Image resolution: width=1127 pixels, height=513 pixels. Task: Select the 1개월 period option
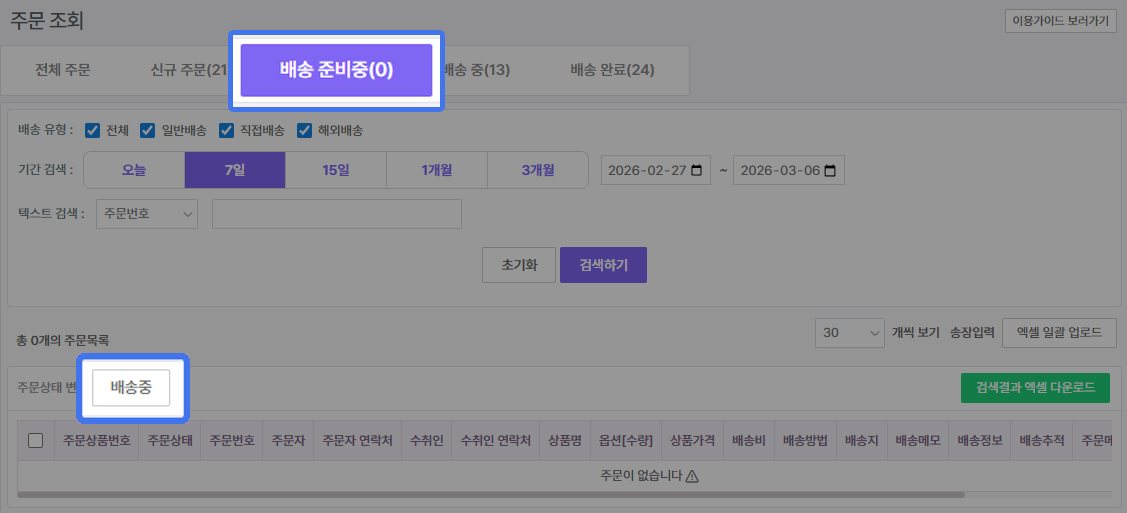tap(437, 170)
